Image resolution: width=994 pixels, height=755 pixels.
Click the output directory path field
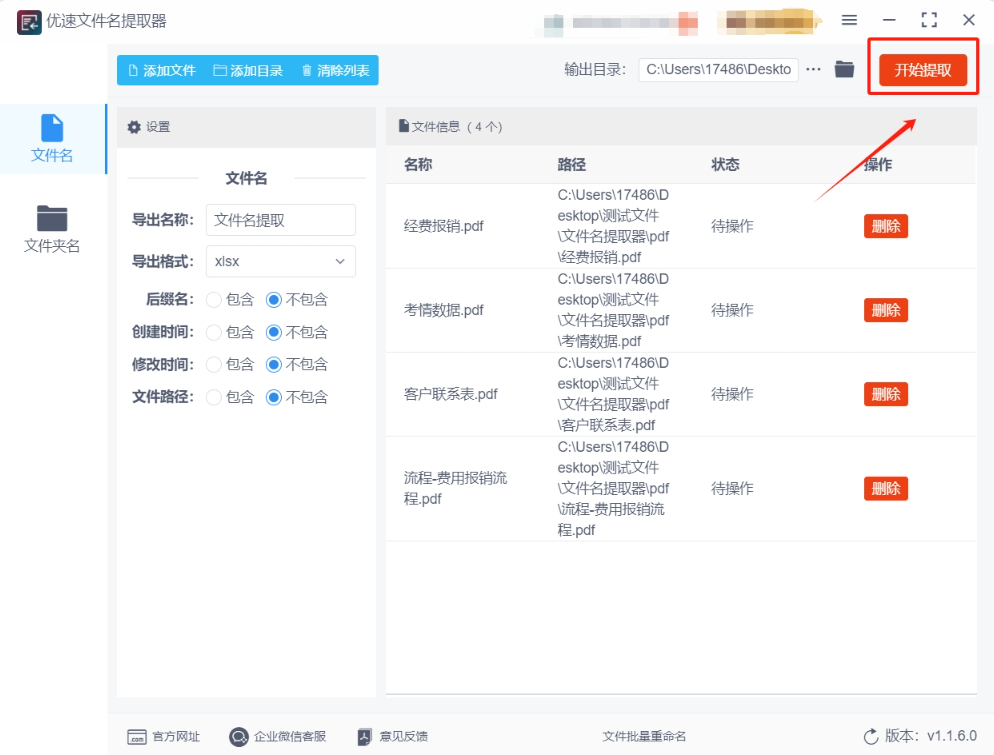point(718,70)
